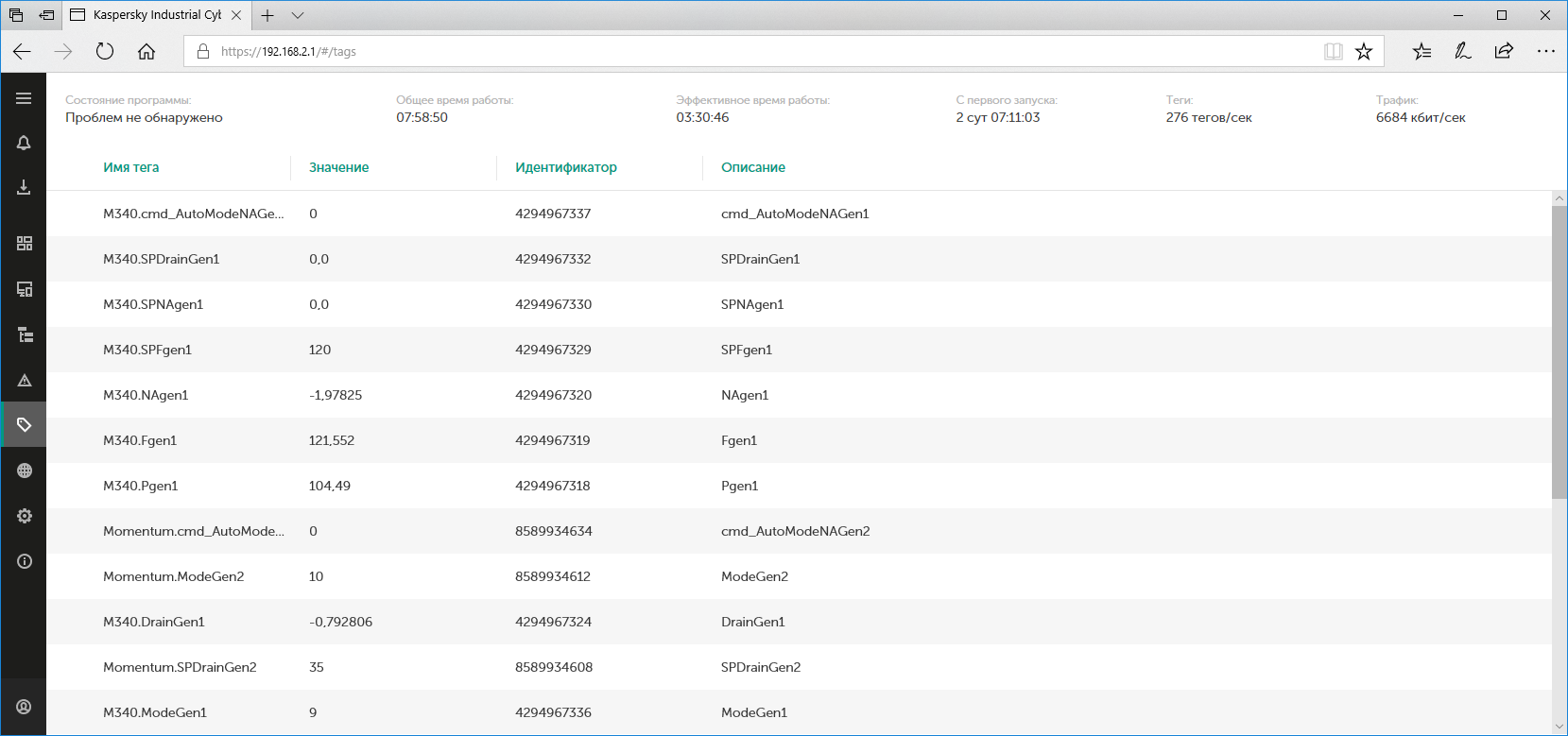The width and height of the screenshot is (1568, 736).
Task: Expand the browser tab list chevron
Action: click(298, 15)
